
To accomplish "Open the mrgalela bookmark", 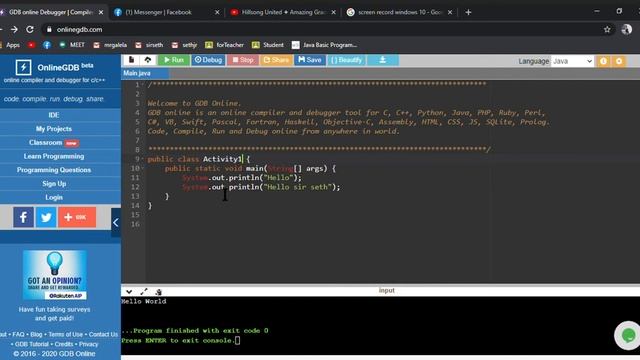I will tap(110, 45).
